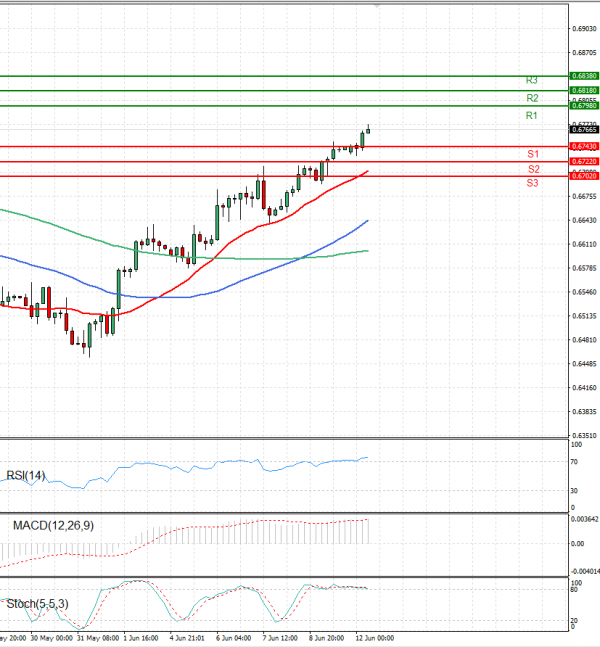Screen dimensions: 600x647
Task: Click the 1 Jun 16:00 time label
Action: pos(141,638)
